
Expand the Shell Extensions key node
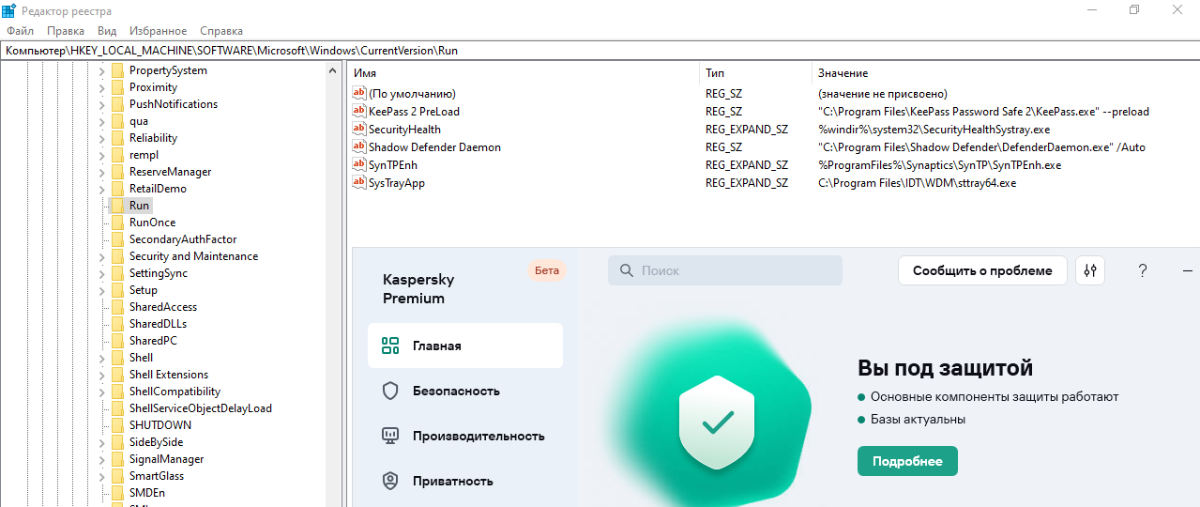[x=102, y=374]
